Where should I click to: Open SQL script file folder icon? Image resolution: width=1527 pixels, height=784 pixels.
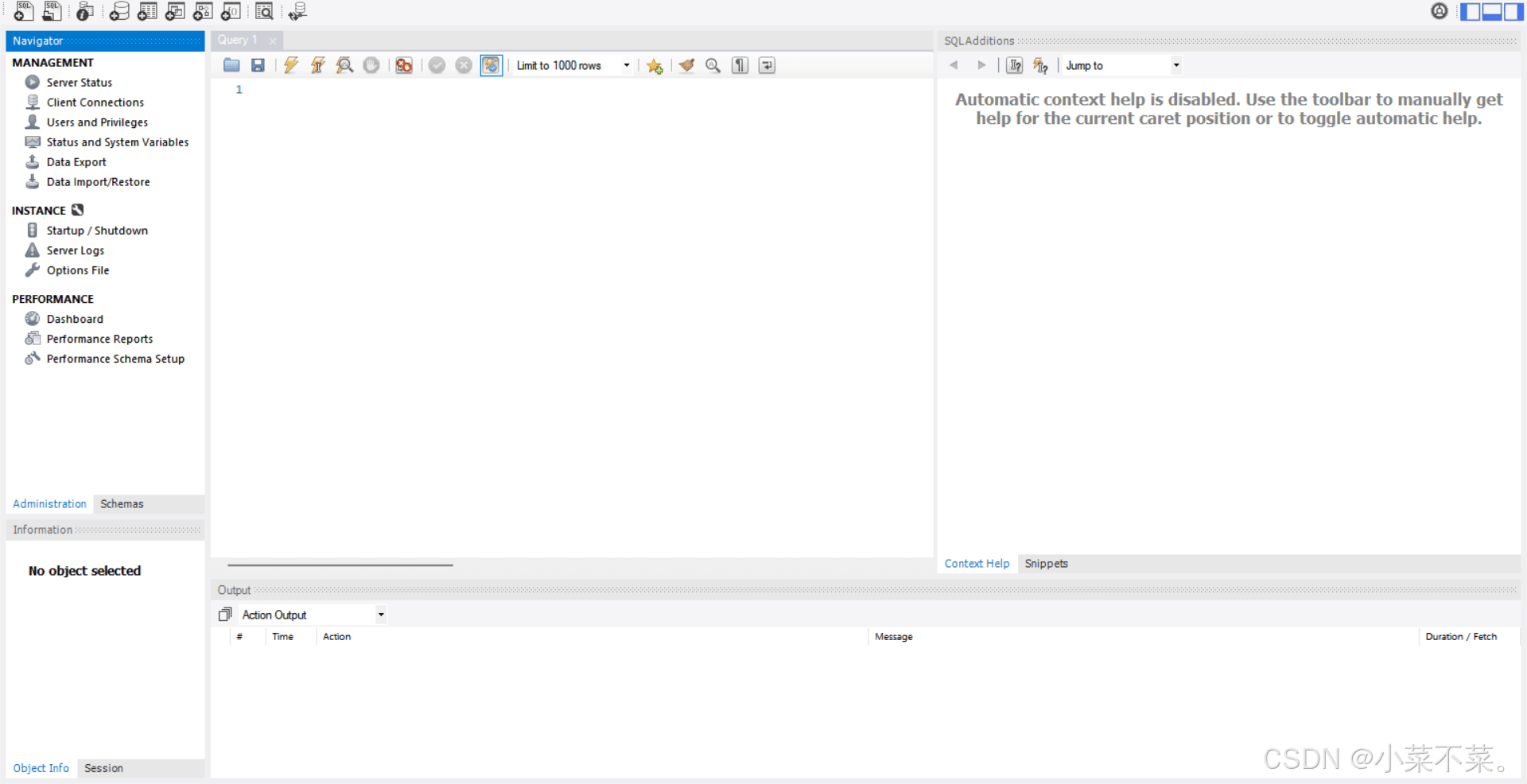coord(231,65)
